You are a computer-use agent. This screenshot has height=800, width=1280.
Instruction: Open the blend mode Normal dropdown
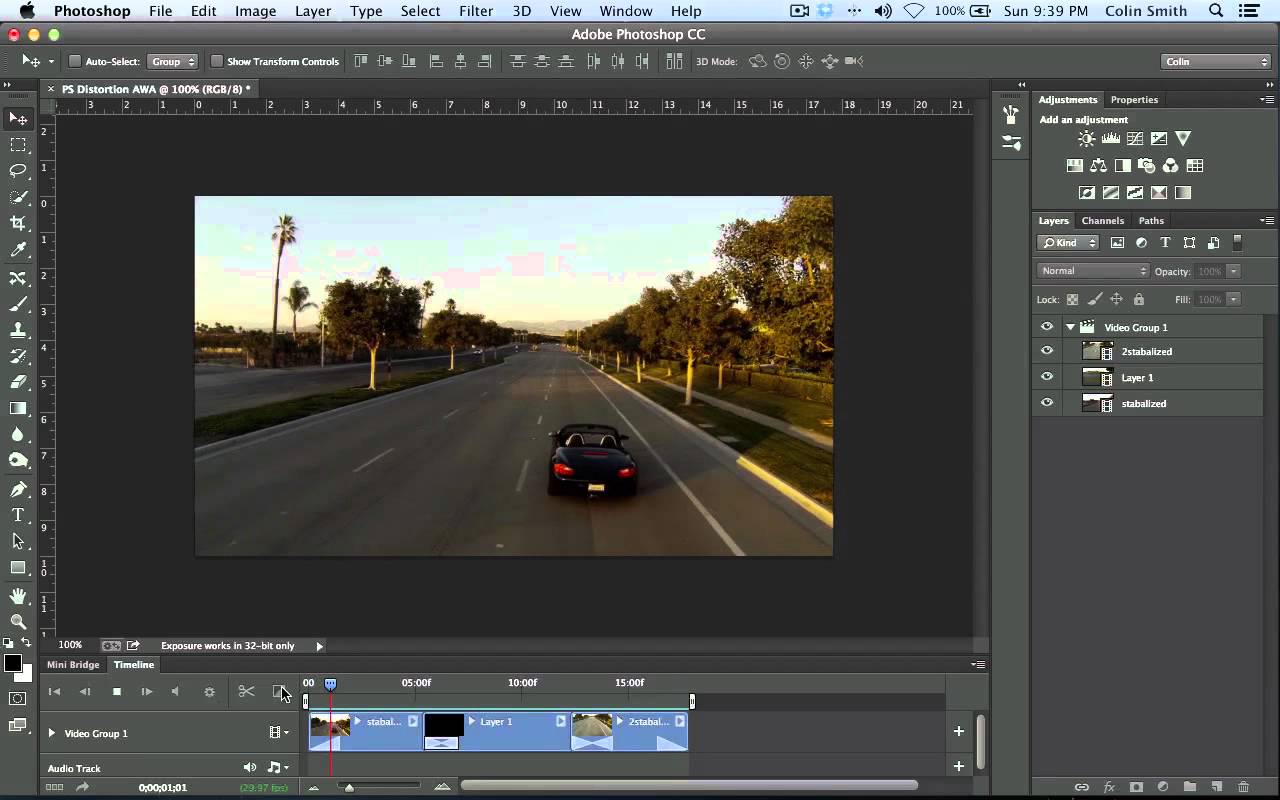point(1093,271)
